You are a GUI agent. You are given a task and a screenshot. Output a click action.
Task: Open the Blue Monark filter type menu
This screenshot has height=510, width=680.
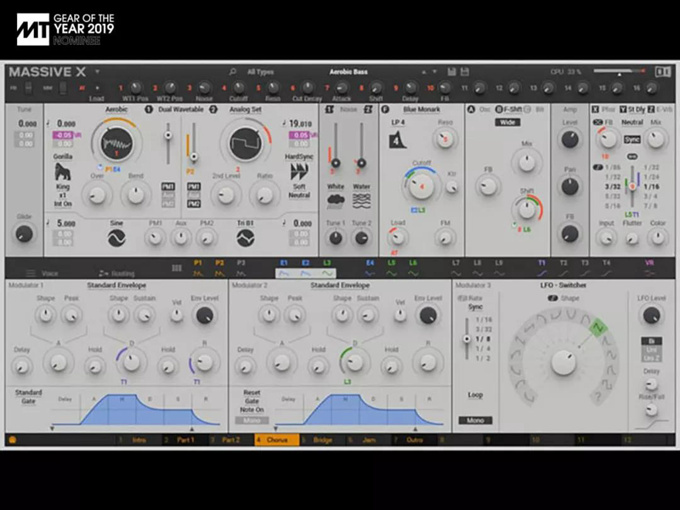click(x=421, y=109)
